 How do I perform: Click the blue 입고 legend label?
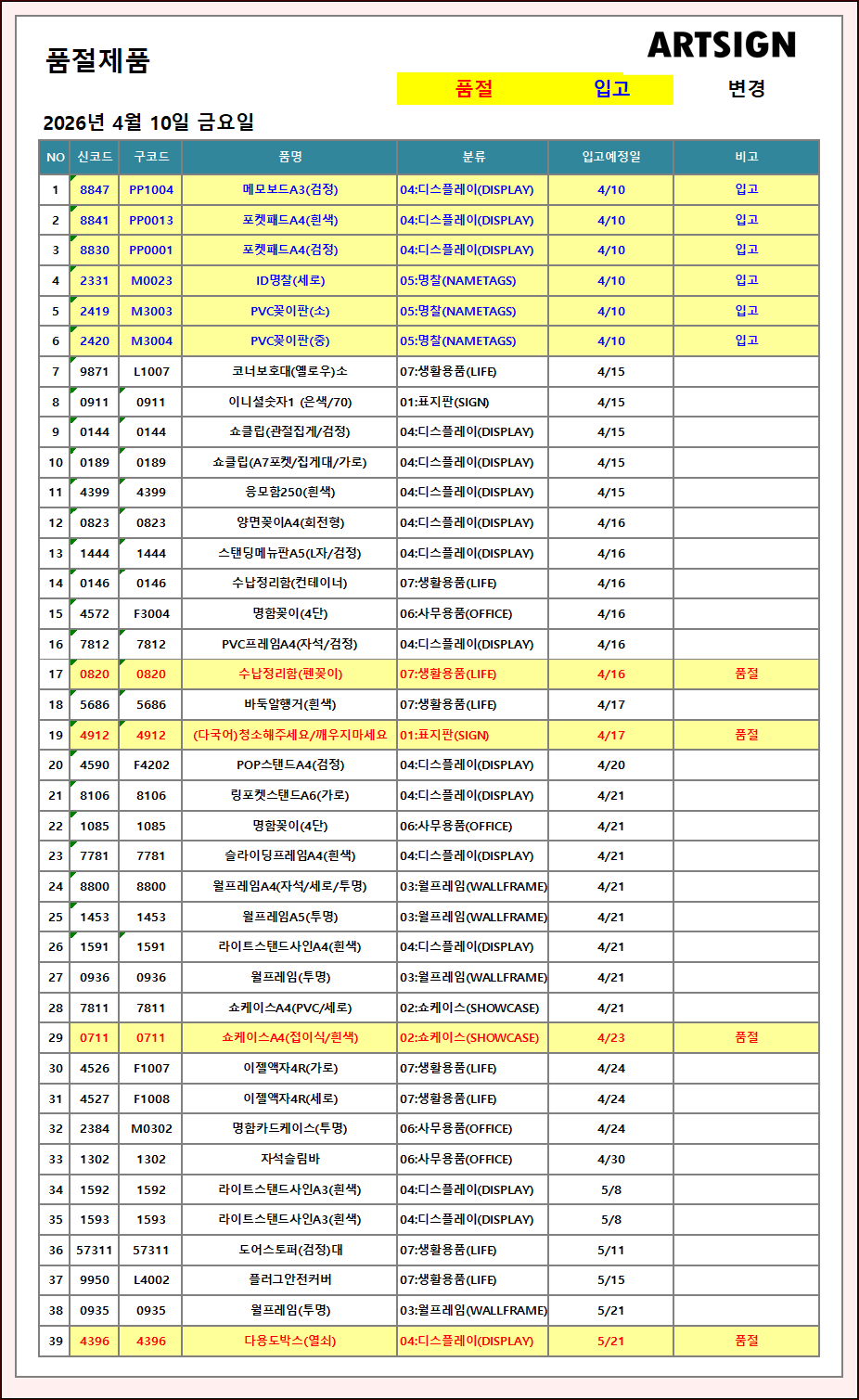[x=611, y=89]
